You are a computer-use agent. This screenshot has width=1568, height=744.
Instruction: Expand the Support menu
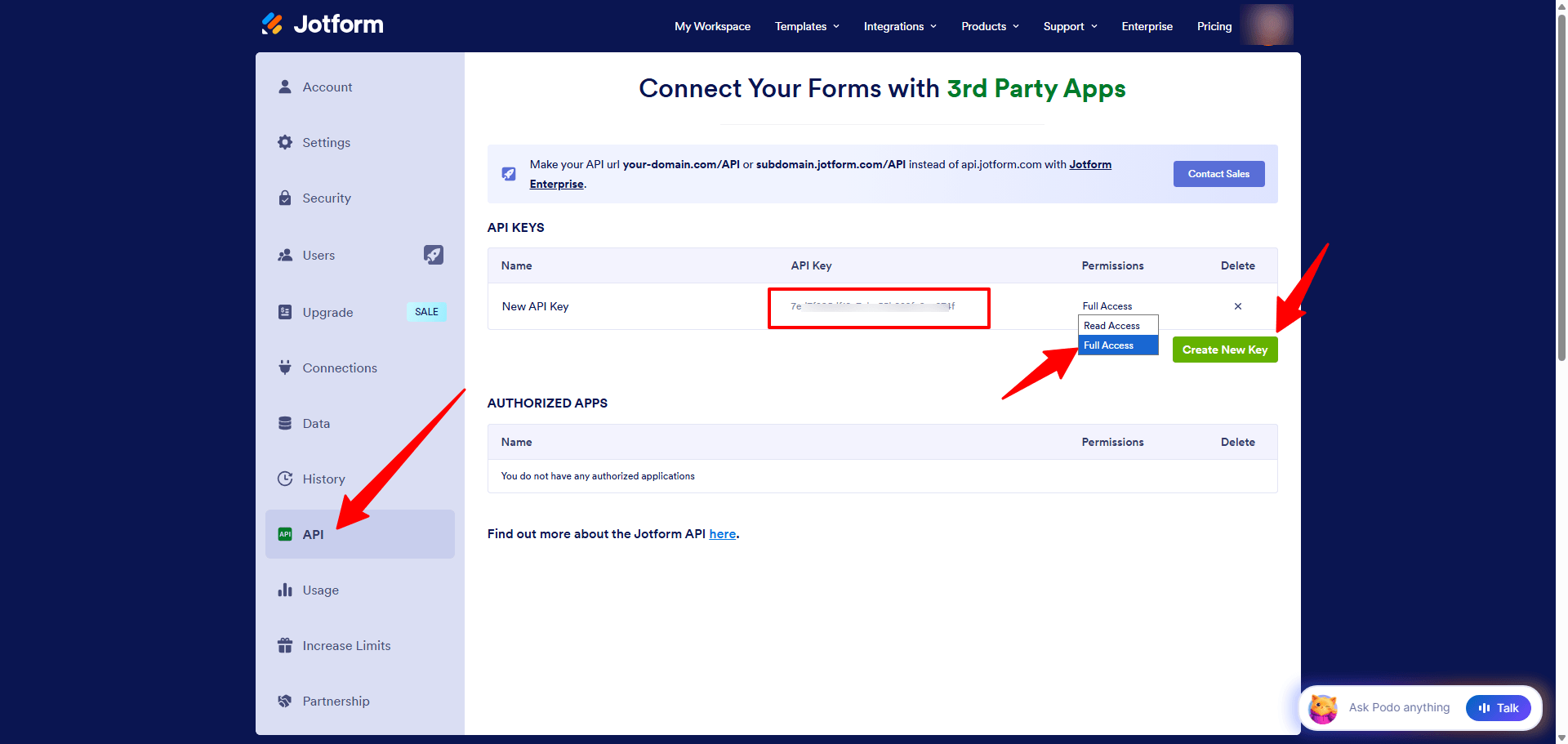(1070, 26)
